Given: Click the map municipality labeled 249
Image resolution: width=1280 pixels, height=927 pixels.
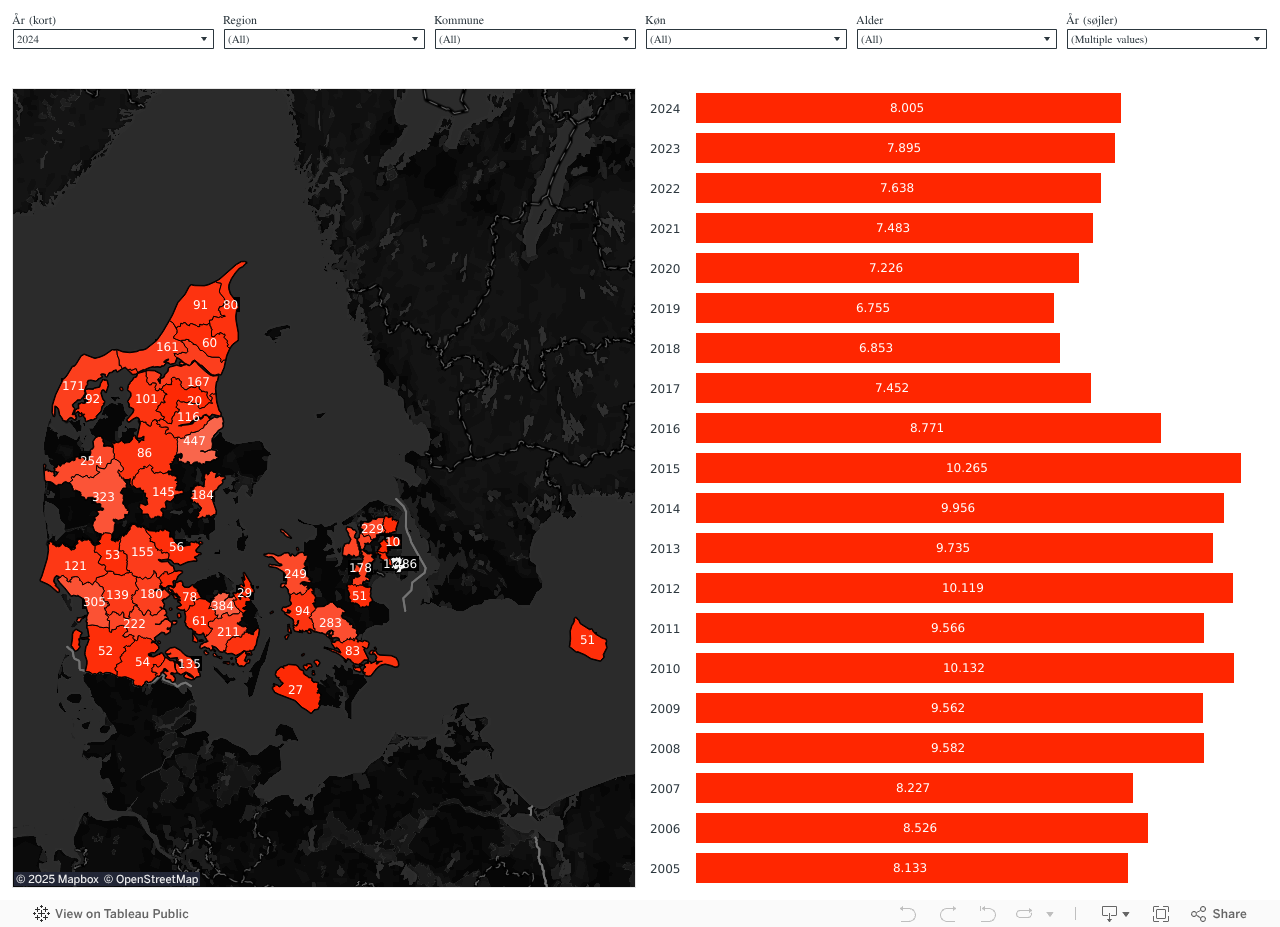Looking at the screenshot, I should [295, 574].
